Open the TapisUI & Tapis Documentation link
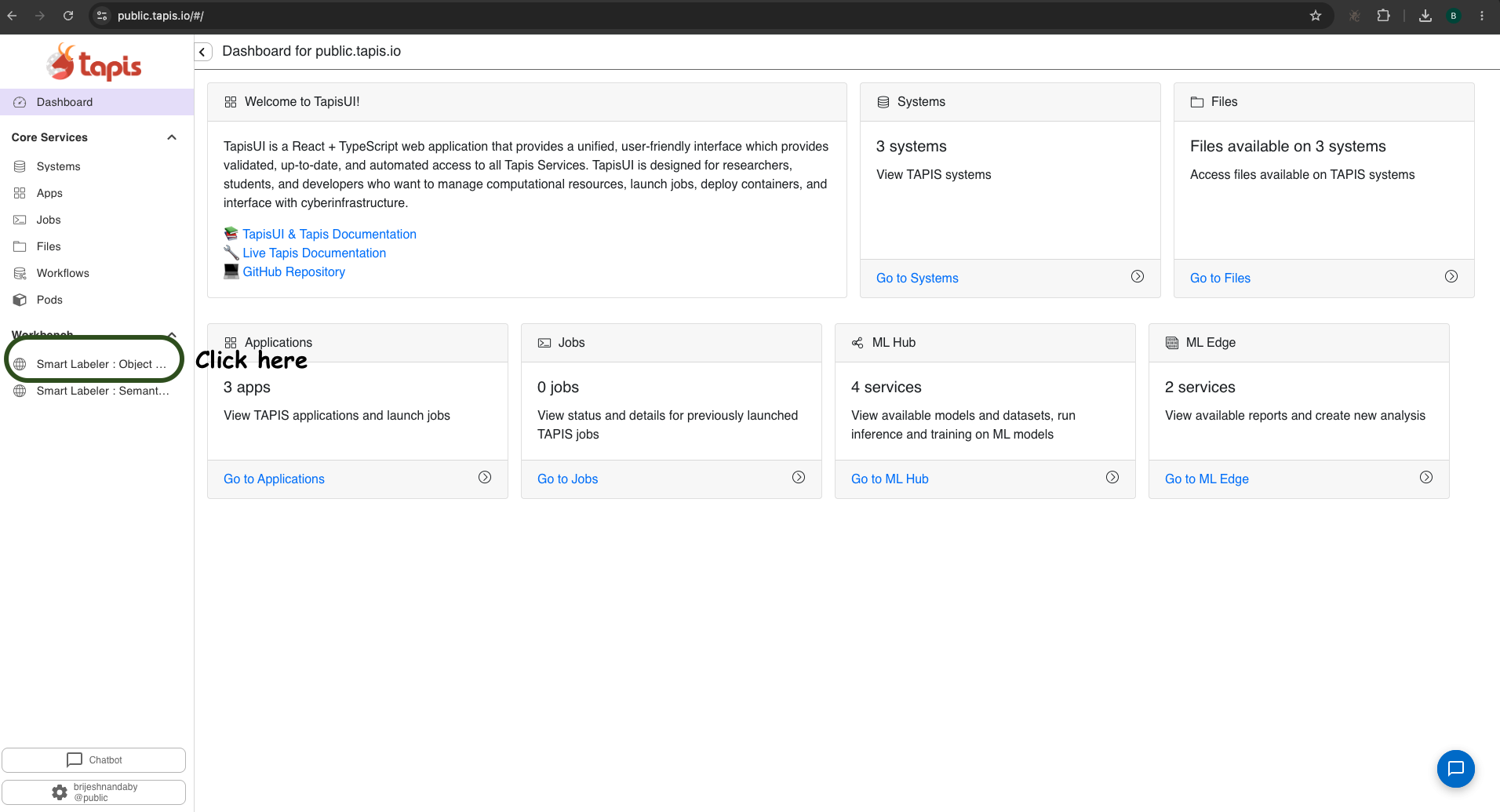1500x812 pixels. [x=329, y=234]
